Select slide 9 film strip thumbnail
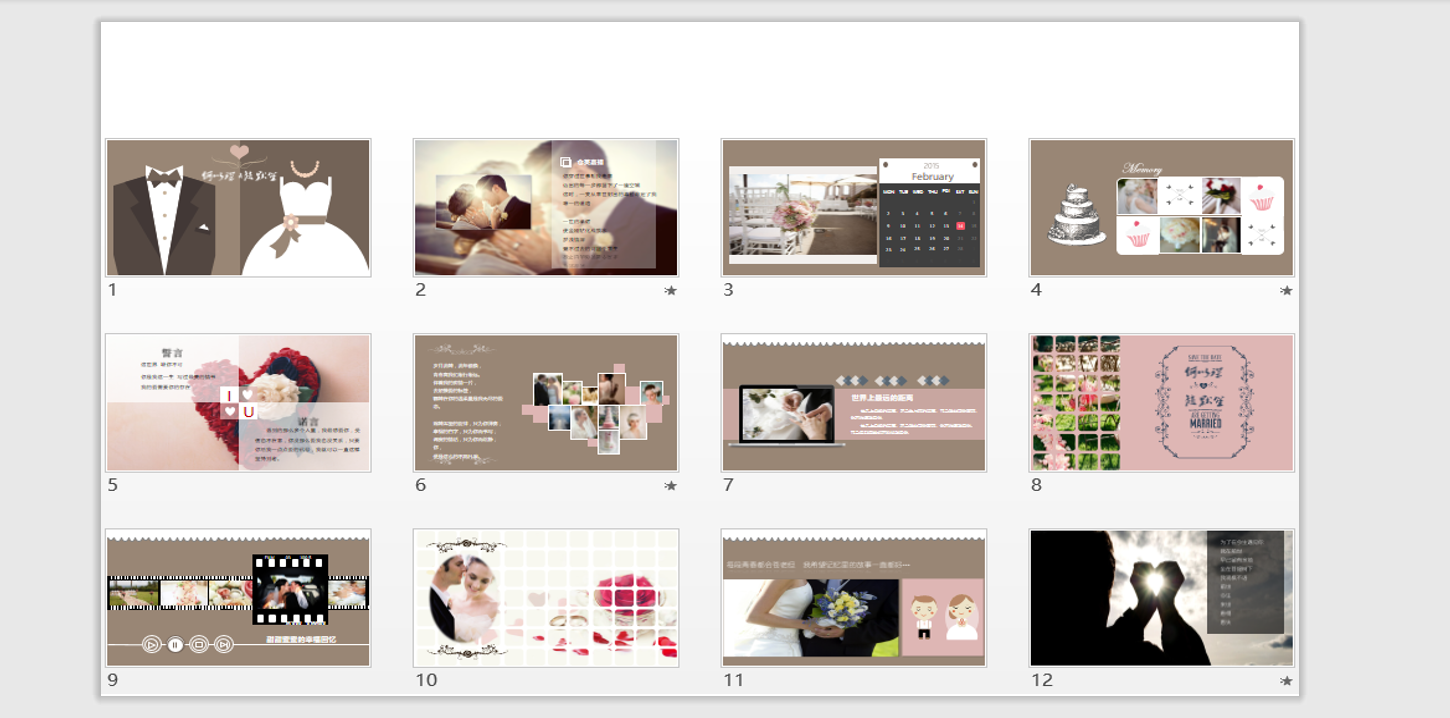The height and width of the screenshot is (718, 1450). tap(238, 598)
